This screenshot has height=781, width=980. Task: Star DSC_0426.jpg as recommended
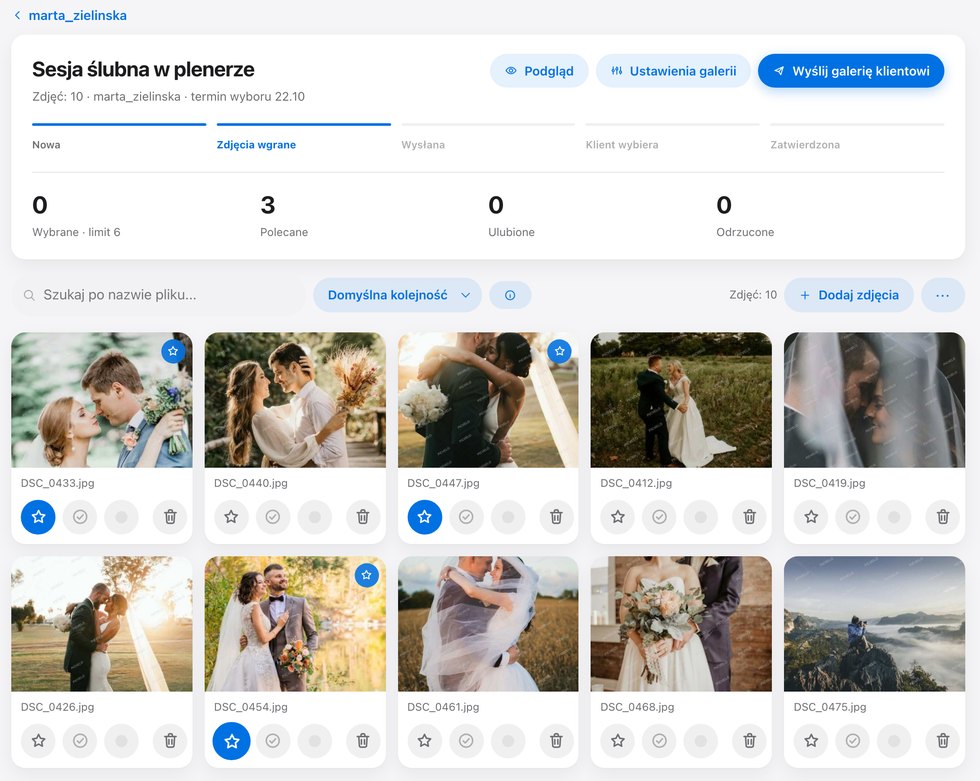pyautogui.click(x=38, y=740)
